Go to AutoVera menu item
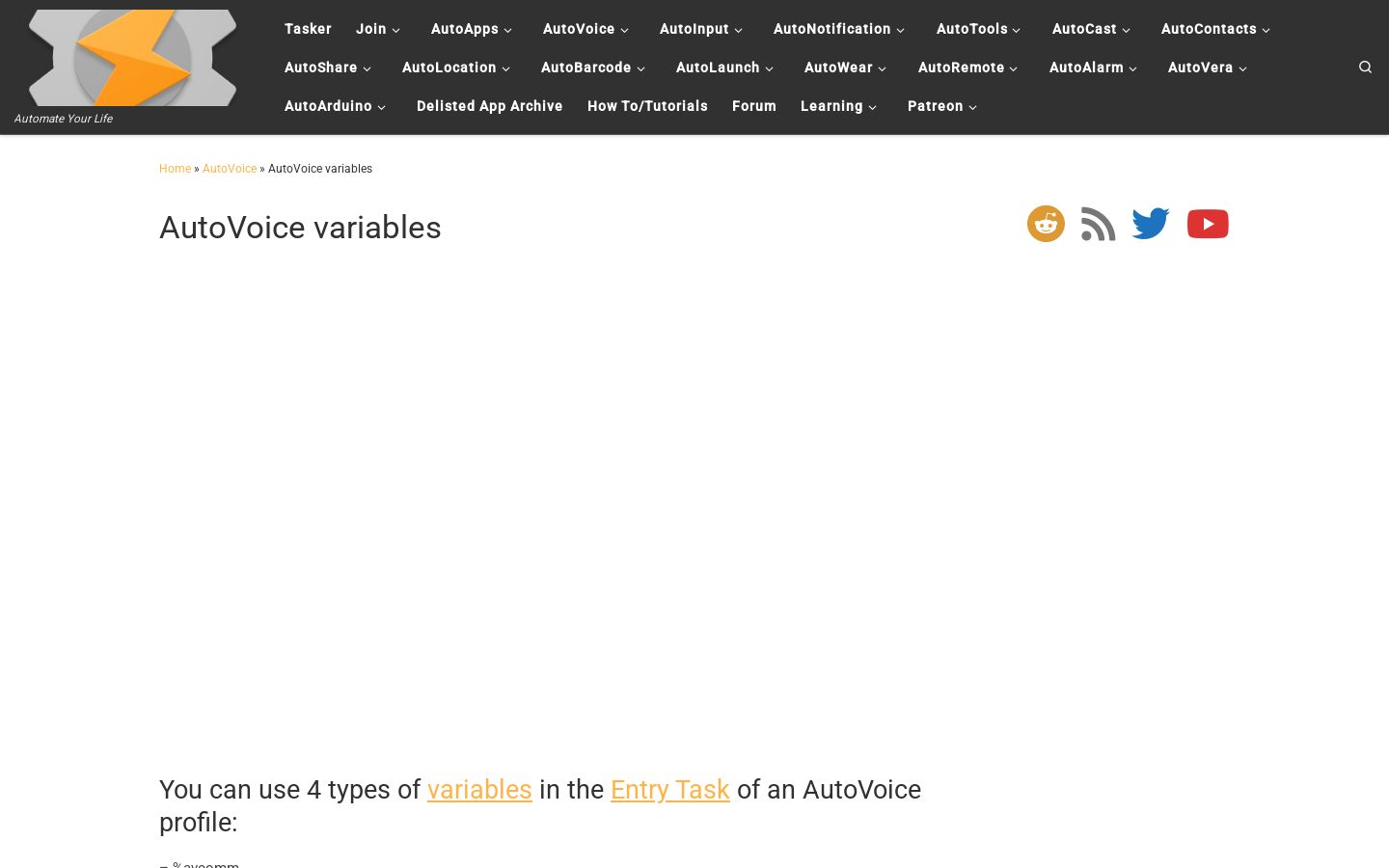The width and height of the screenshot is (1389, 868). click(x=1201, y=68)
